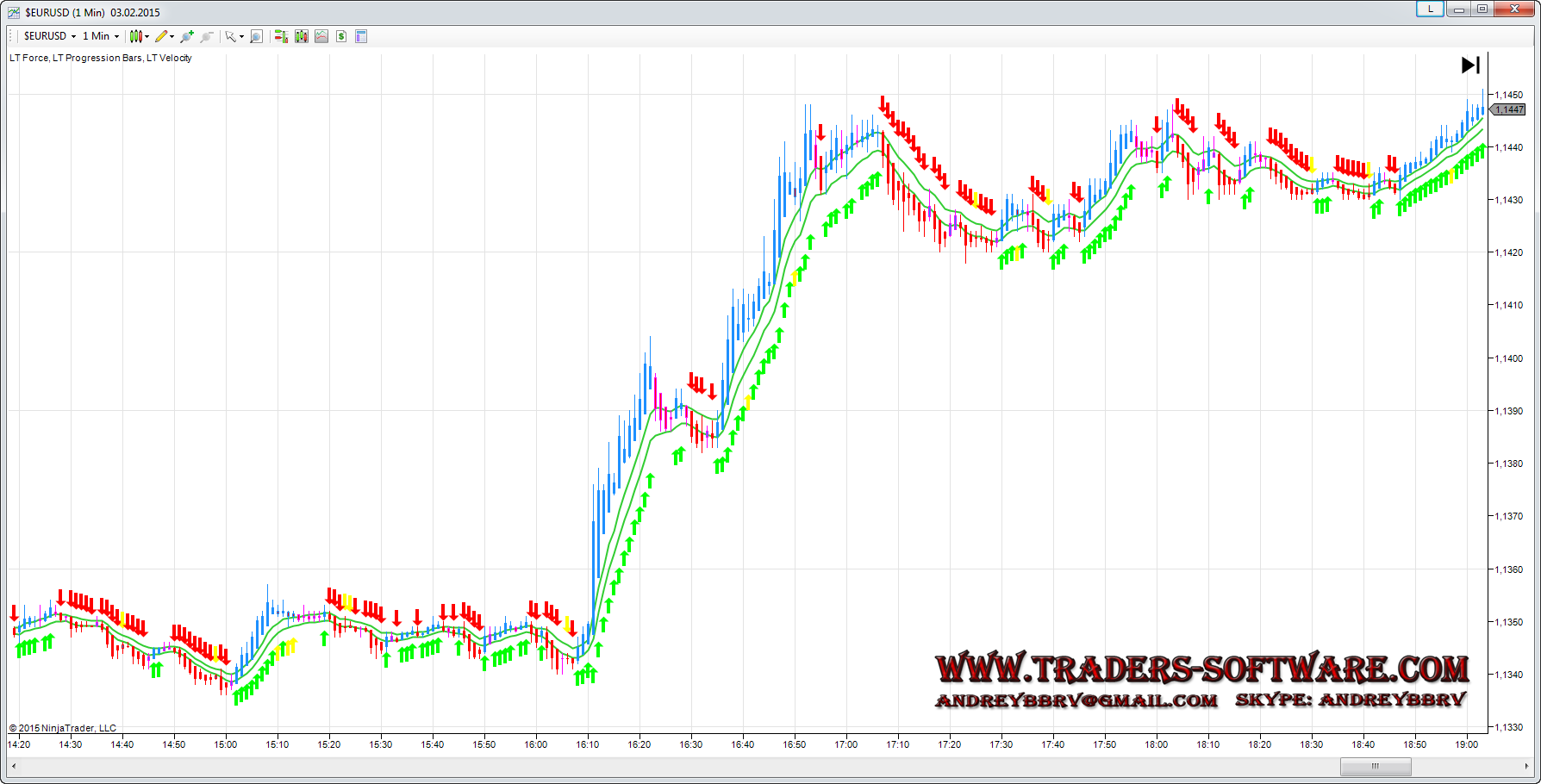Open the $EURUSD instrument dropdown
1541x784 pixels.
click(x=50, y=36)
